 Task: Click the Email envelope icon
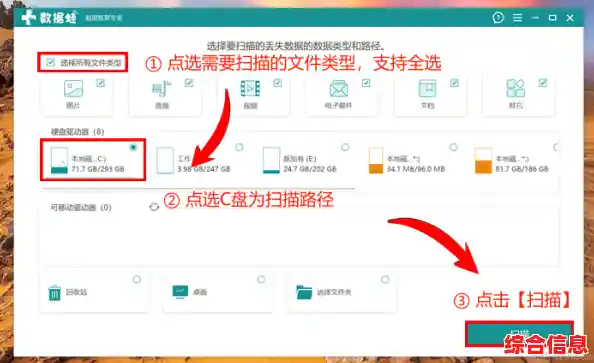click(x=339, y=89)
